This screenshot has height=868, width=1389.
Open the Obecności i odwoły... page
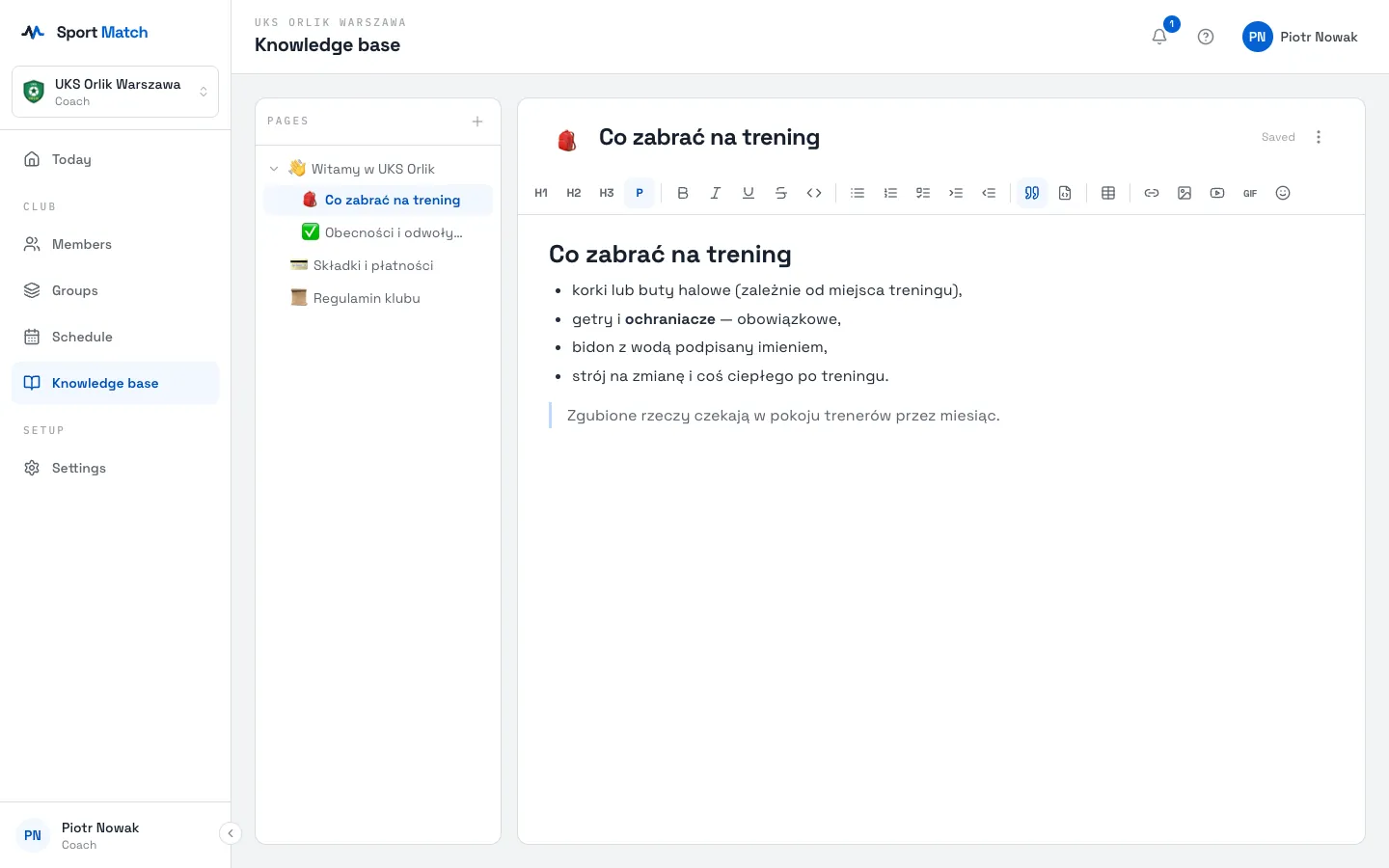pos(378,232)
